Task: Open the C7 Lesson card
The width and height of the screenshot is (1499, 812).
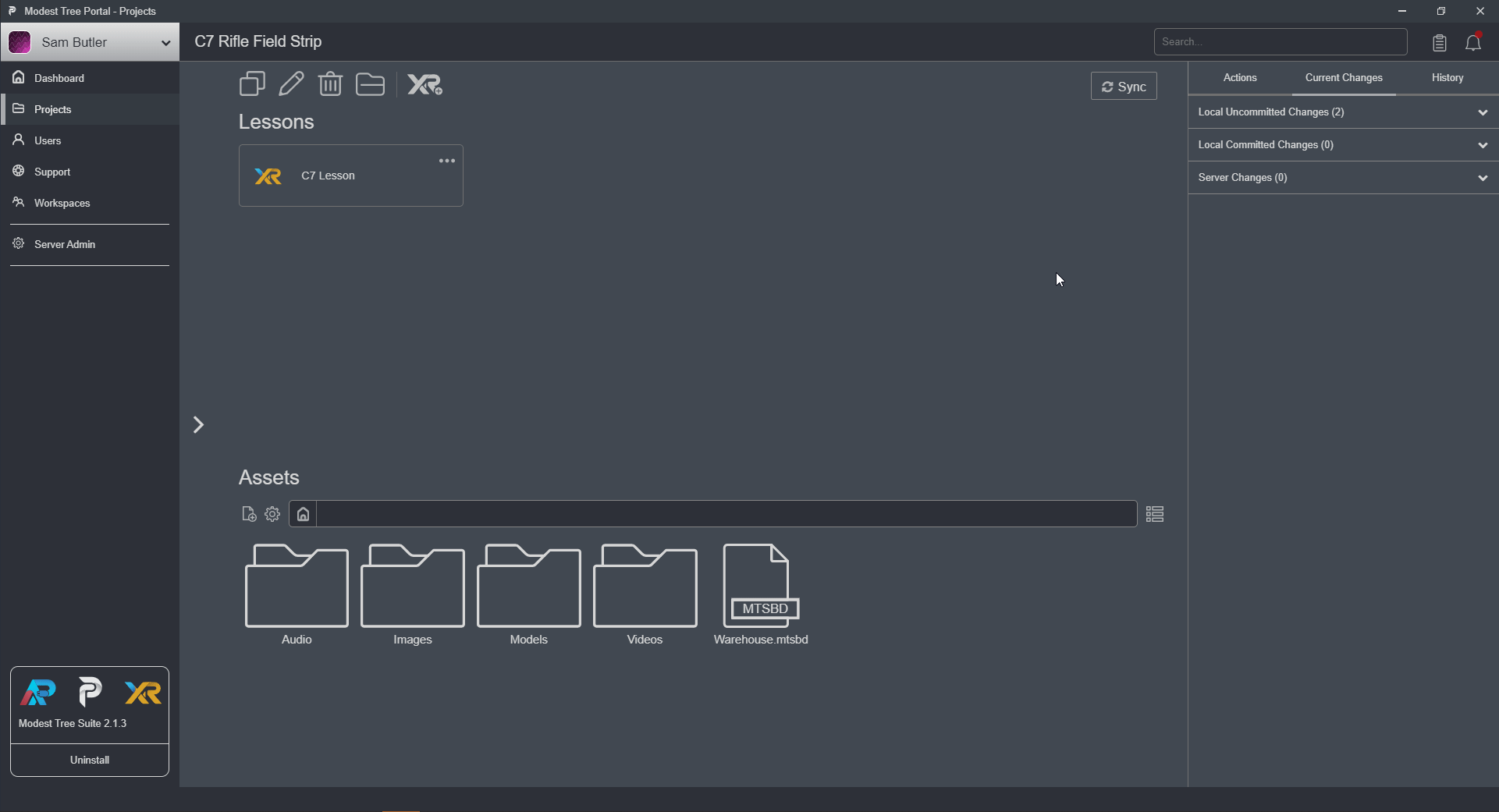Action: 350,176
